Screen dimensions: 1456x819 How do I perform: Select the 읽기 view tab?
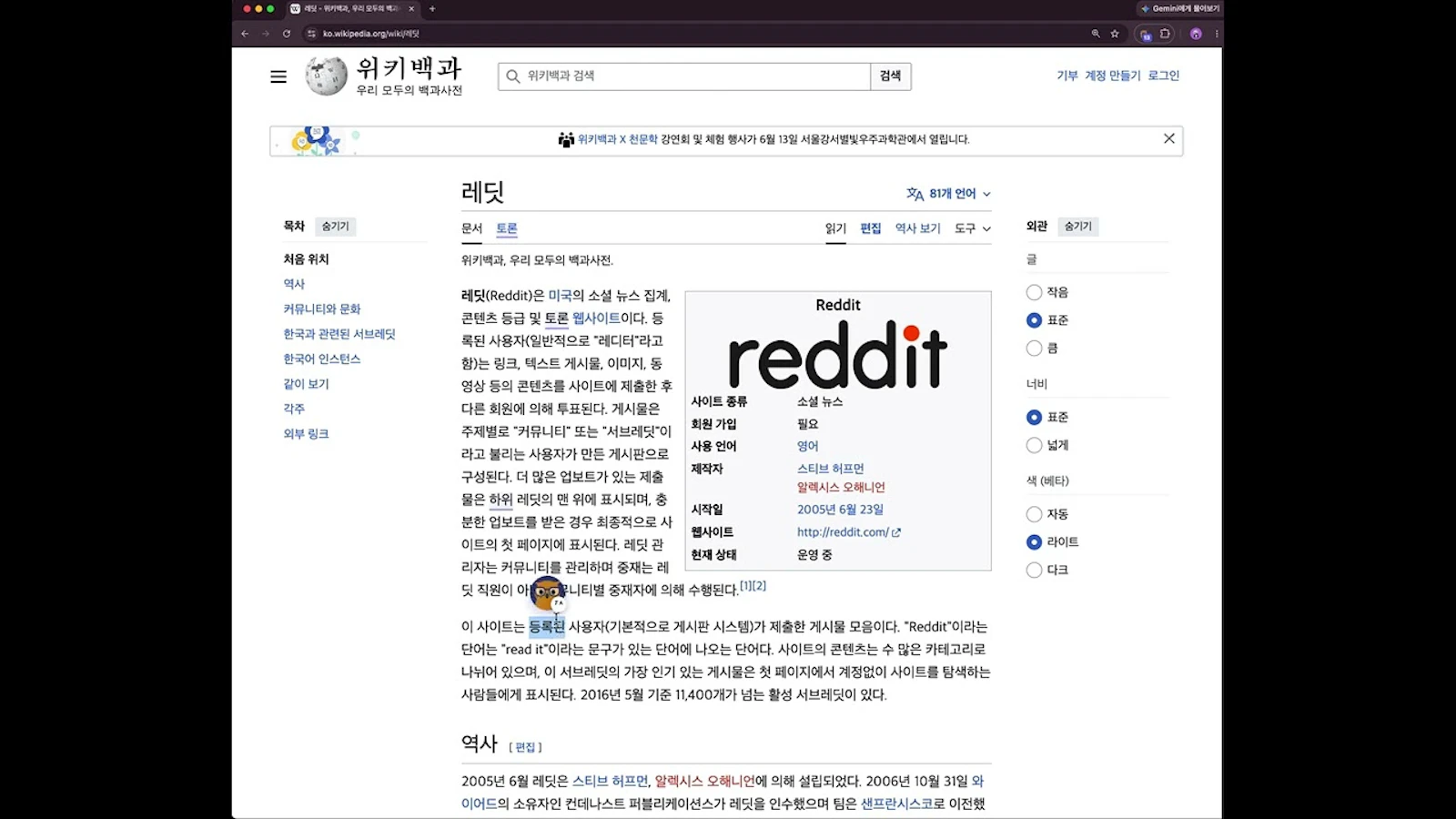(x=835, y=228)
